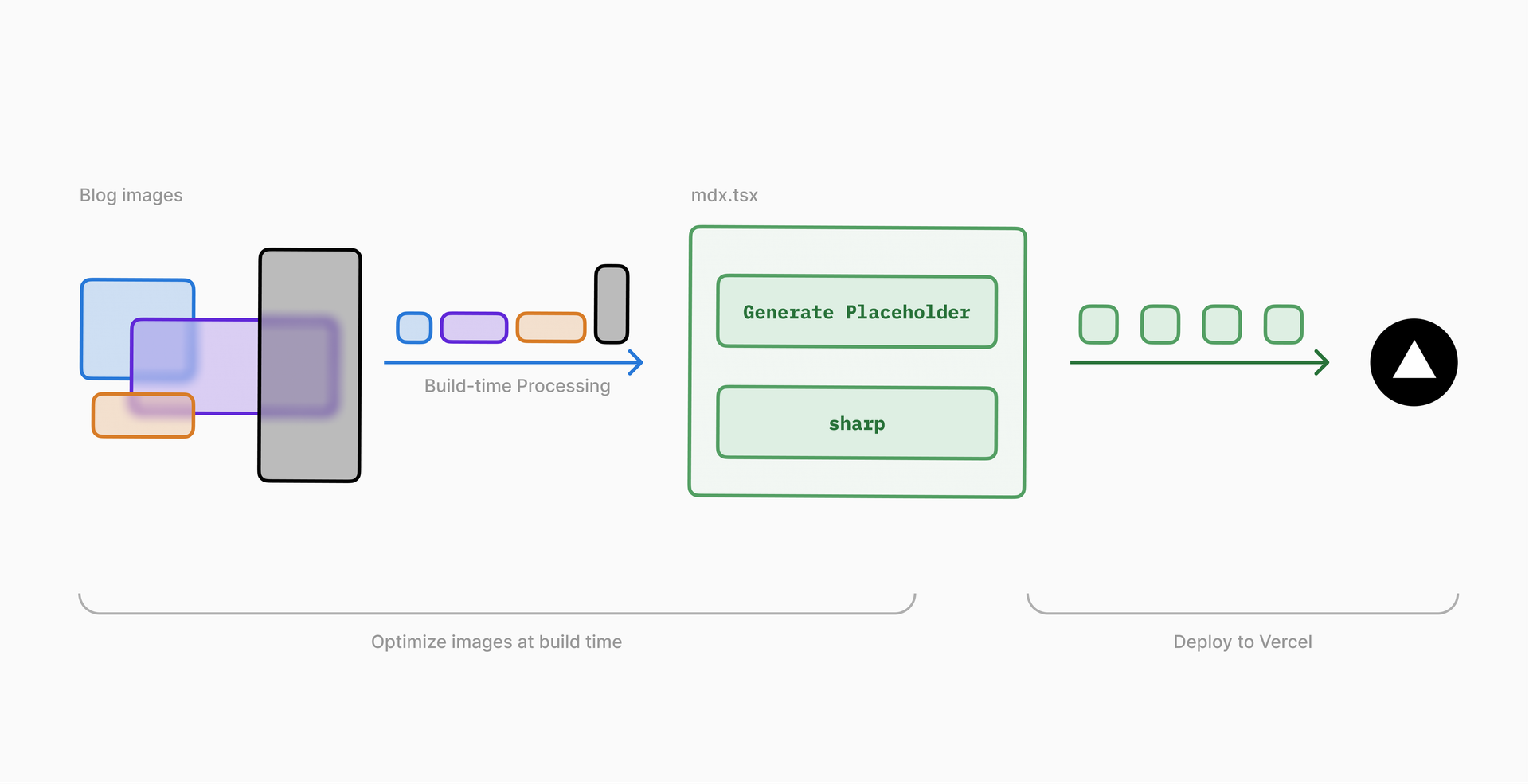Viewport: 1529px width, 784px height.
Task: Click the mdx.tsx file label
Action: point(724,195)
